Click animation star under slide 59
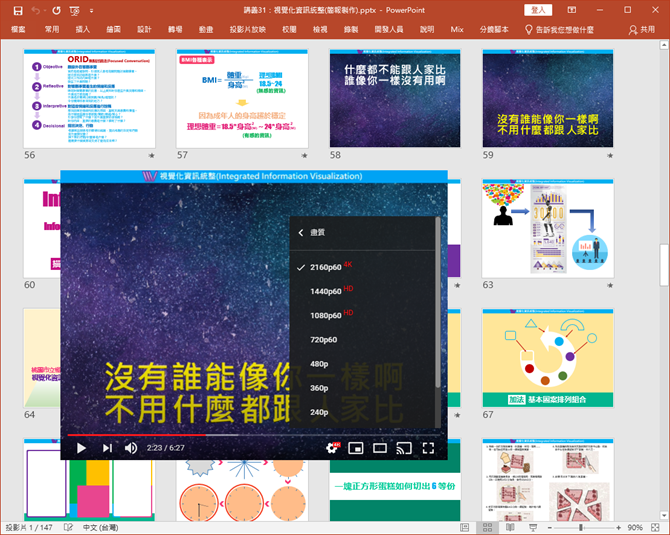The width and height of the screenshot is (670, 535). coord(610,156)
